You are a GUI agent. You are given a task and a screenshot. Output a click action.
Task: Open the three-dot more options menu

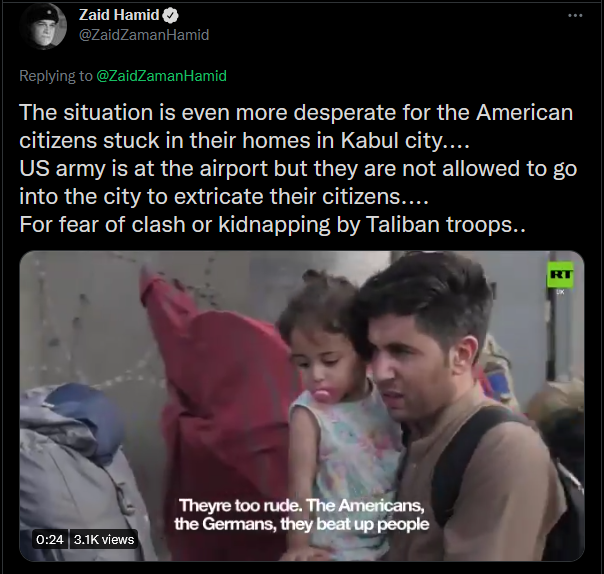575,15
